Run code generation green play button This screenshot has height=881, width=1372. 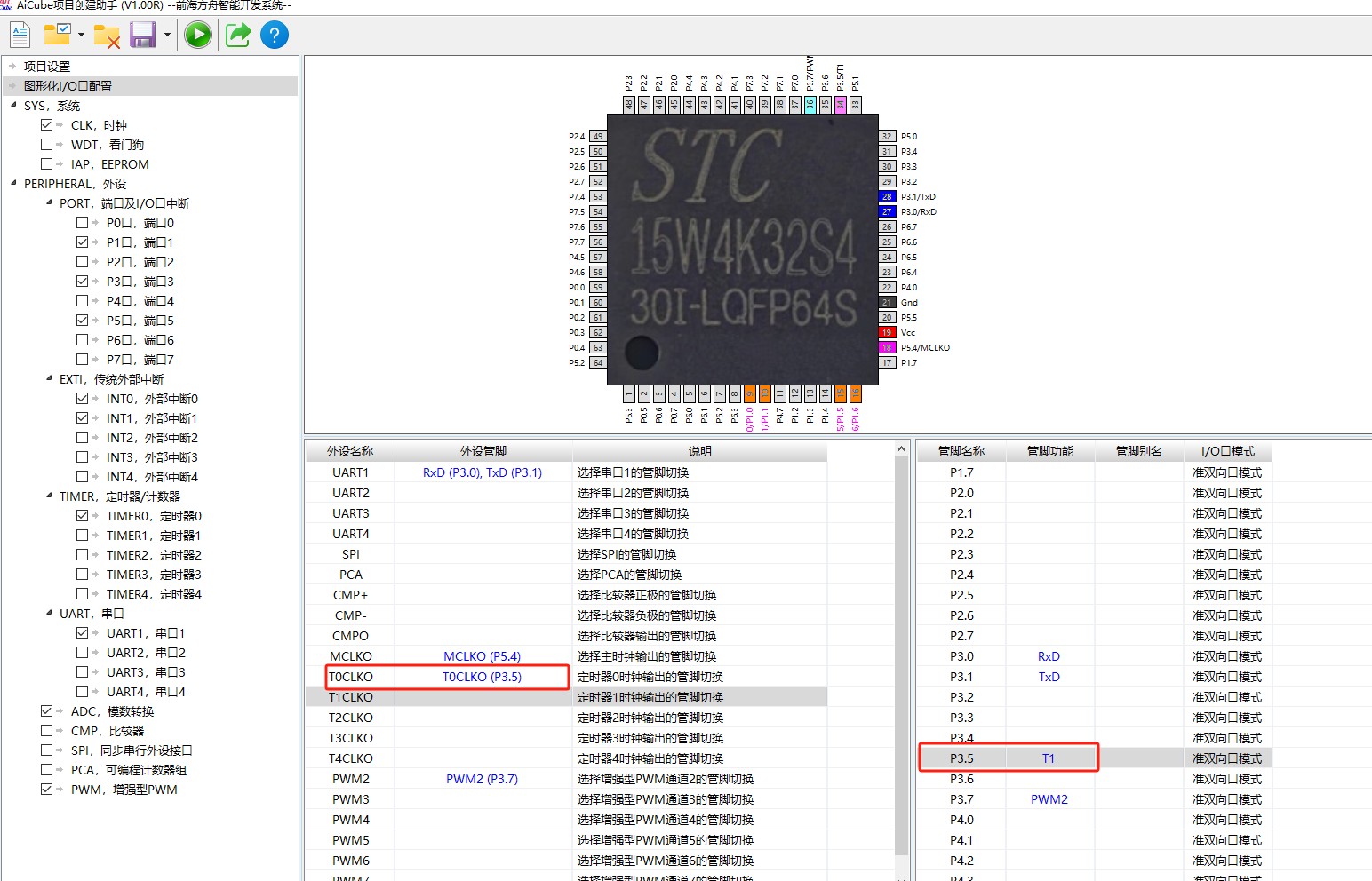198,35
